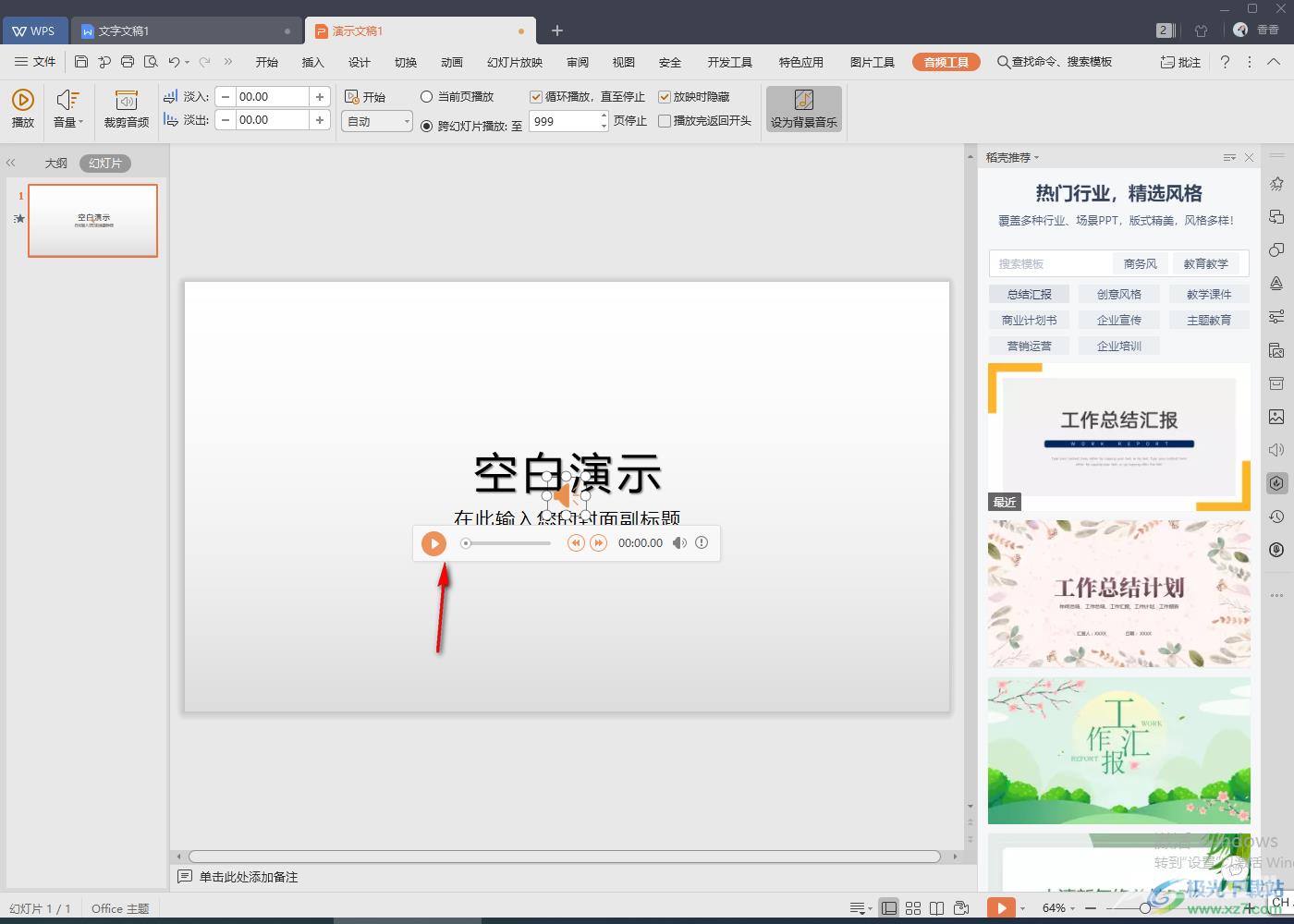This screenshot has width=1294, height=924.
Task: Switch to Slide Sorter view
Action: [x=913, y=908]
